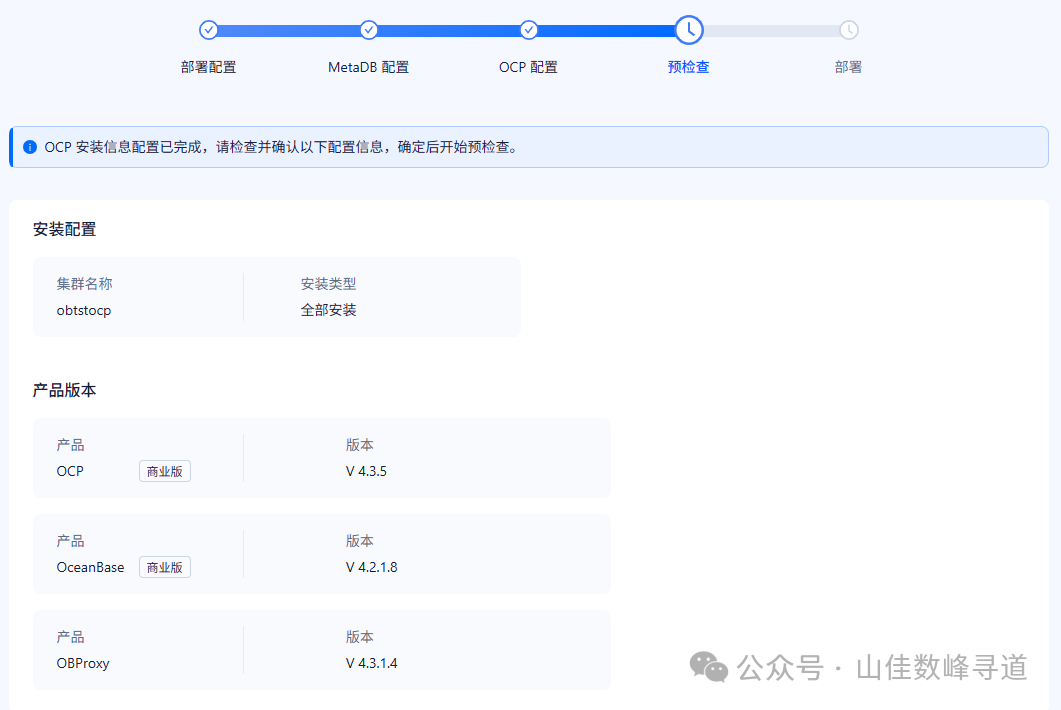Select the MetaDB 配置 step label
This screenshot has height=710, width=1061.
pyautogui.click(x=369, y=67)
